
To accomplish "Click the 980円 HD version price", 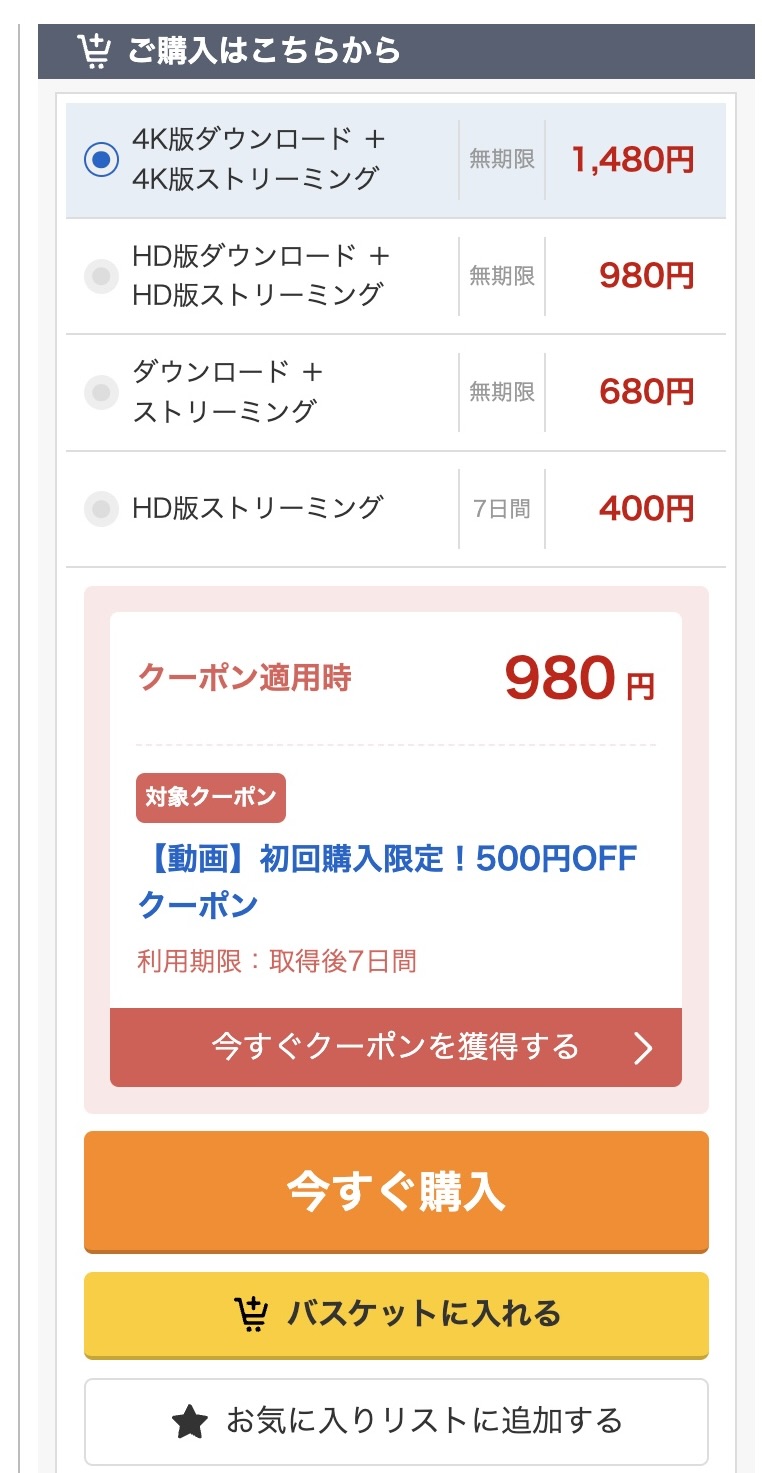I will tap(646, 276).
